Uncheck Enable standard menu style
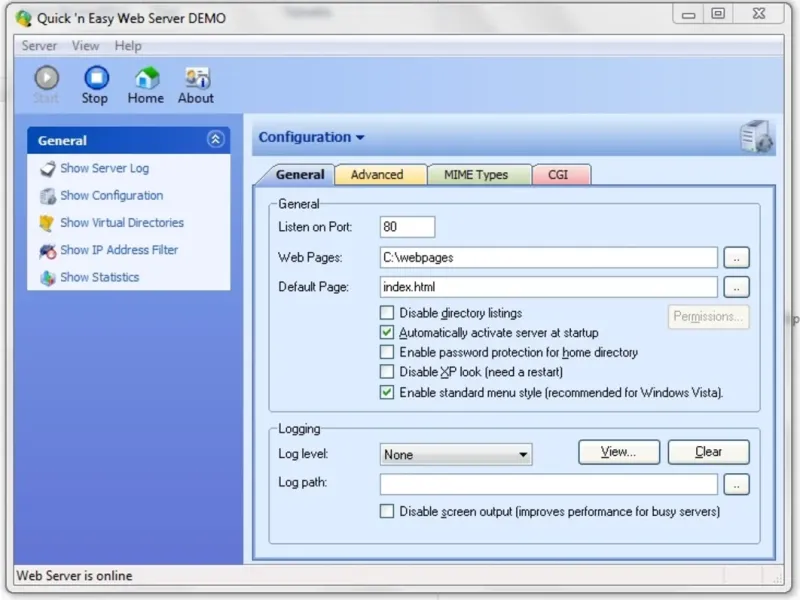The height and width of the screenshot is (600, 800). coord(387,392)
